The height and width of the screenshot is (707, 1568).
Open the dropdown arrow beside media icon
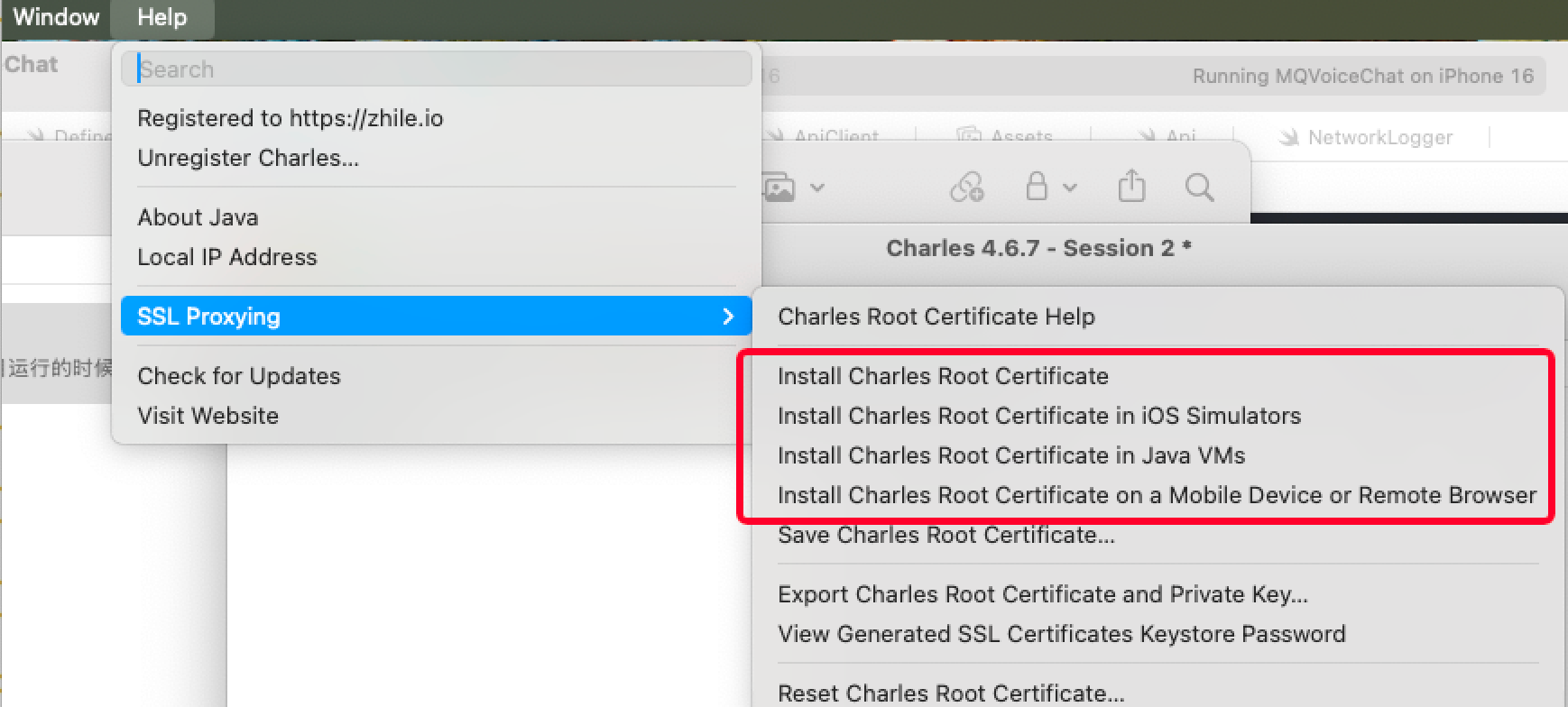pos(817,188)
